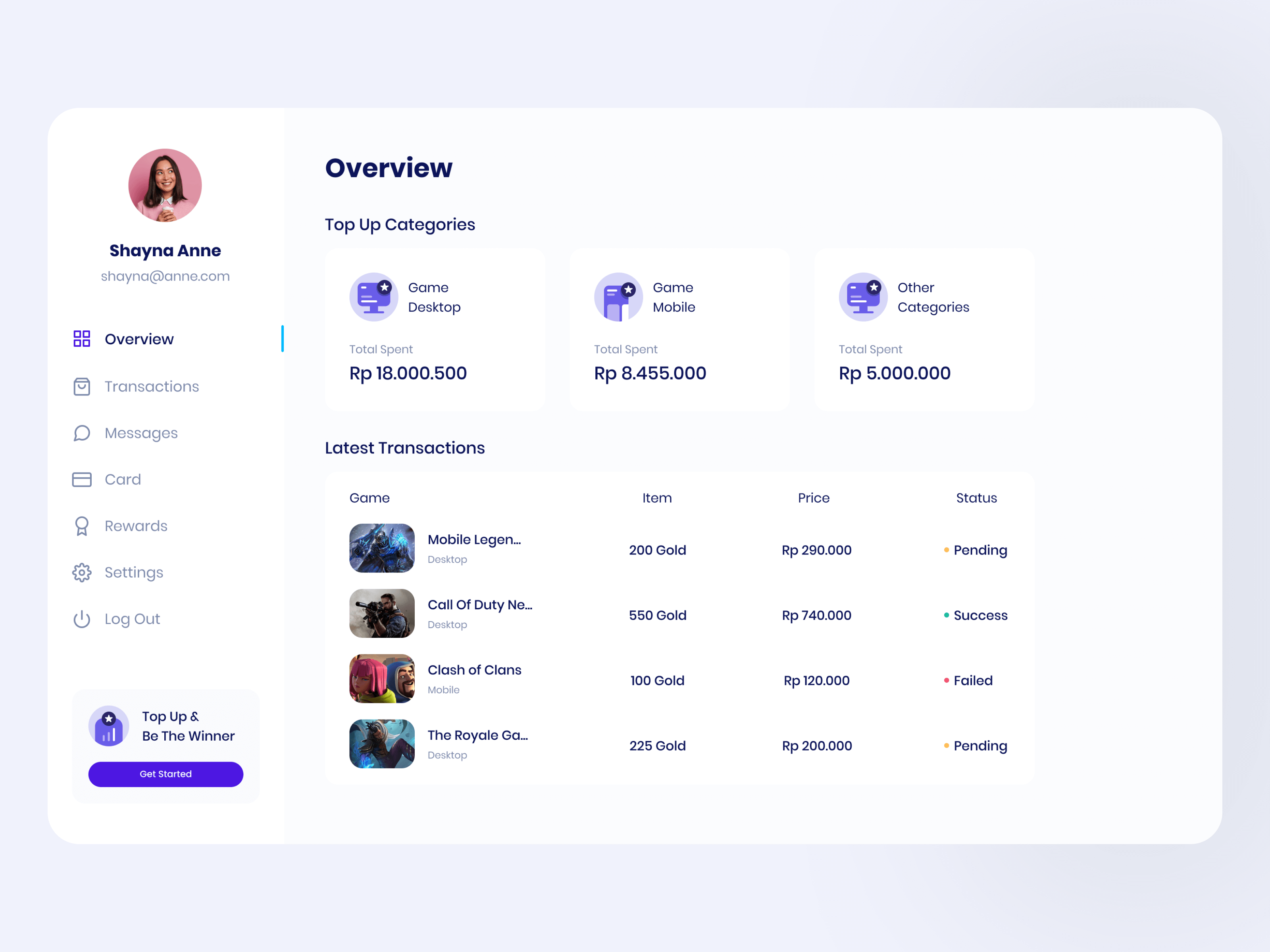The width and height of the screenshot is (1270, 952).
Task: Click the Failed status of Clash of Clans
Action: click(x=968, y=681)
